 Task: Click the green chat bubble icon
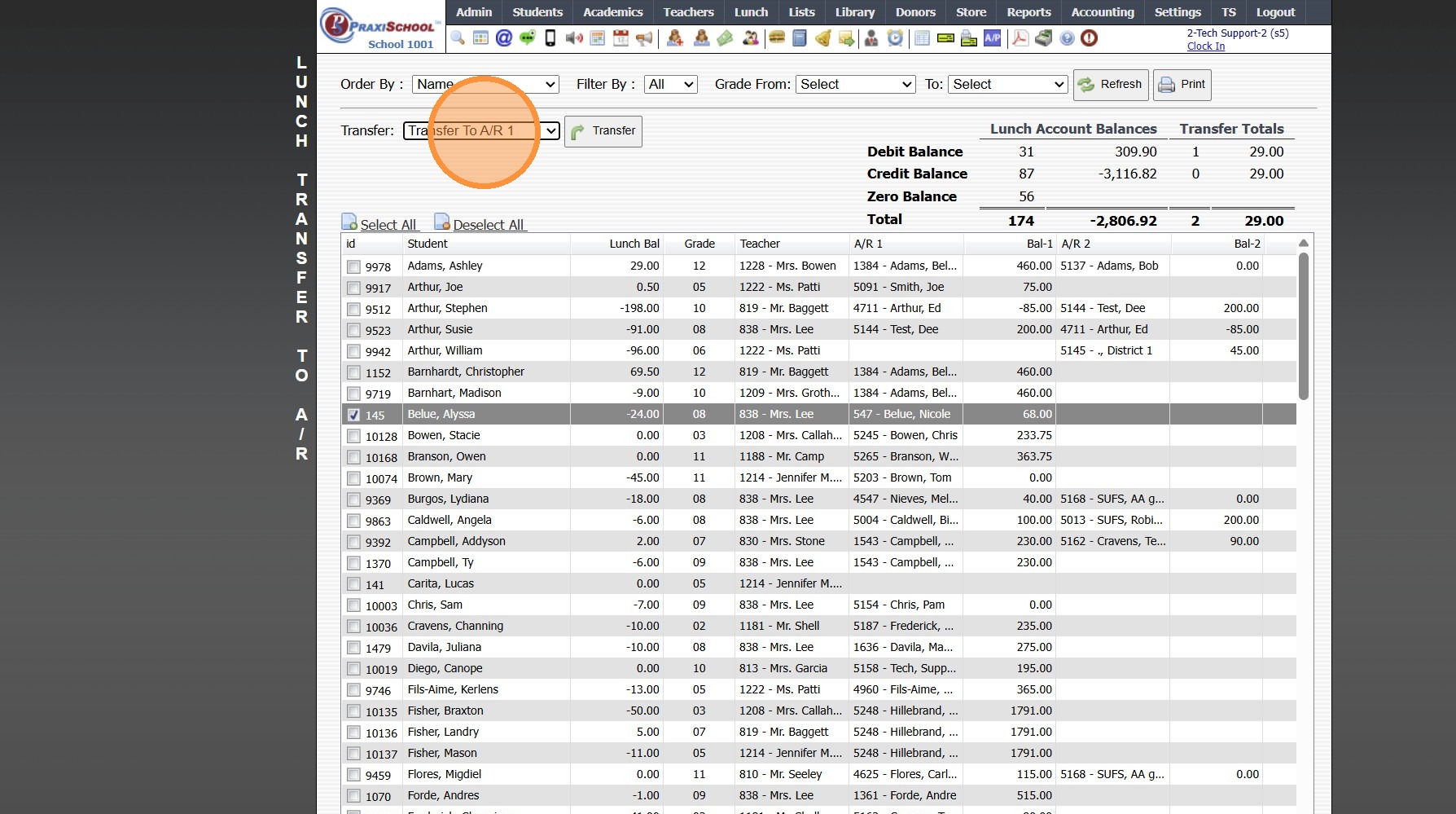click(x=527, y=38)
